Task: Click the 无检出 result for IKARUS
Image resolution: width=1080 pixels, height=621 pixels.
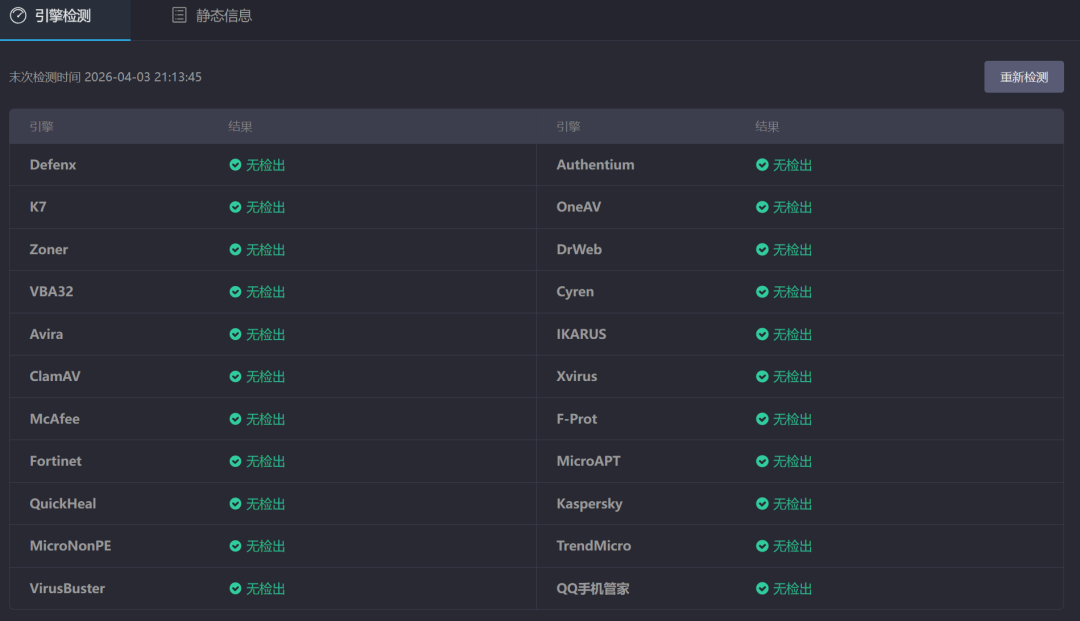Action: tap(792, 334)
